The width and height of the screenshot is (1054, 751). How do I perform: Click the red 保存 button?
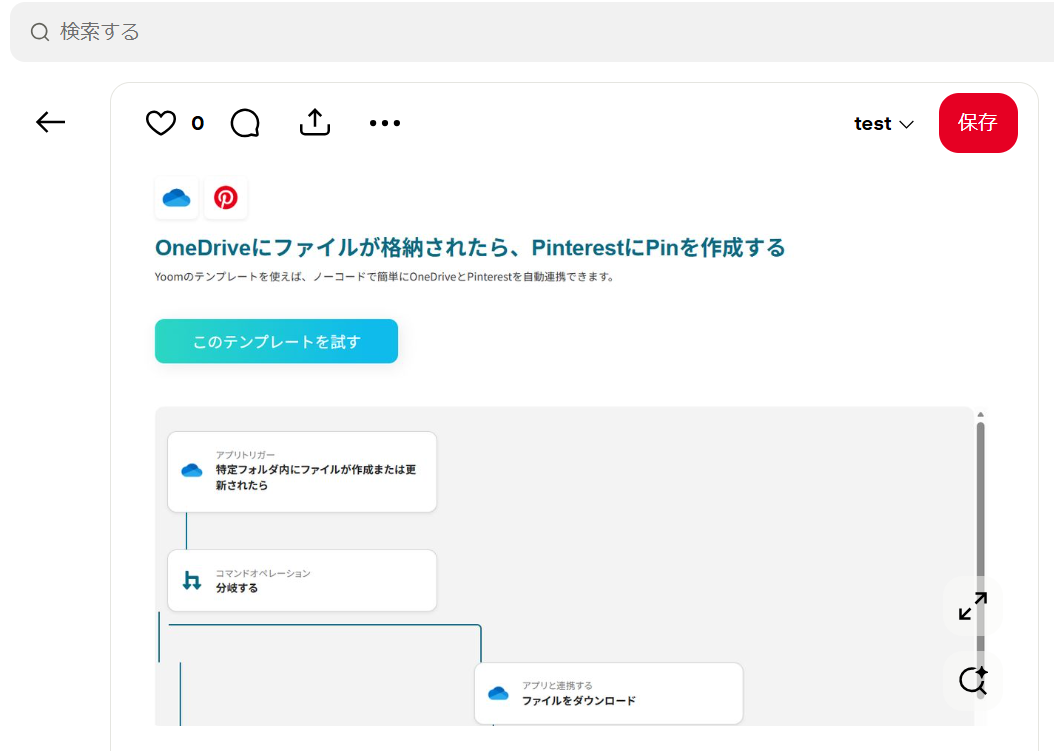coord(978,122)
